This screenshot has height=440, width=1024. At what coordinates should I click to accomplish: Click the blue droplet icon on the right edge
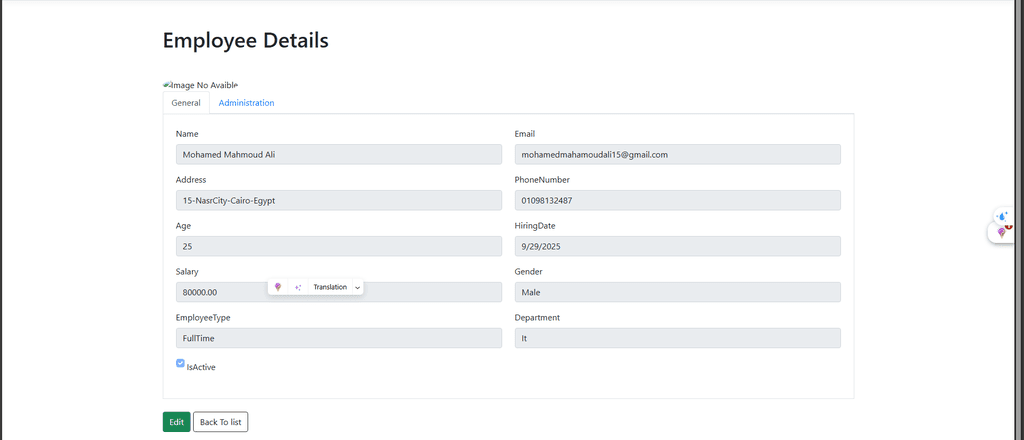[x=1002, y=215]
